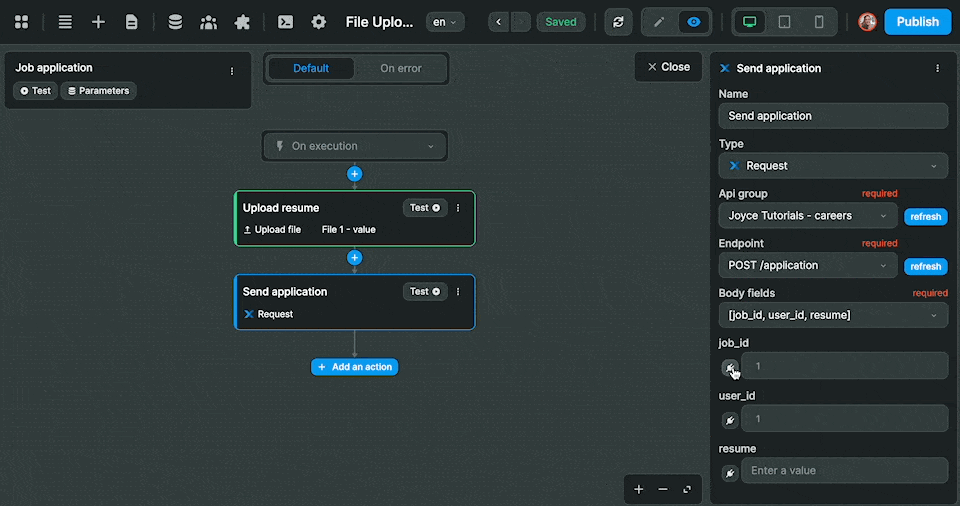The height and width of the screenshot is (506, 960).
Task: Switch to edit mode pencil toggle
Action: coord(659,22)
